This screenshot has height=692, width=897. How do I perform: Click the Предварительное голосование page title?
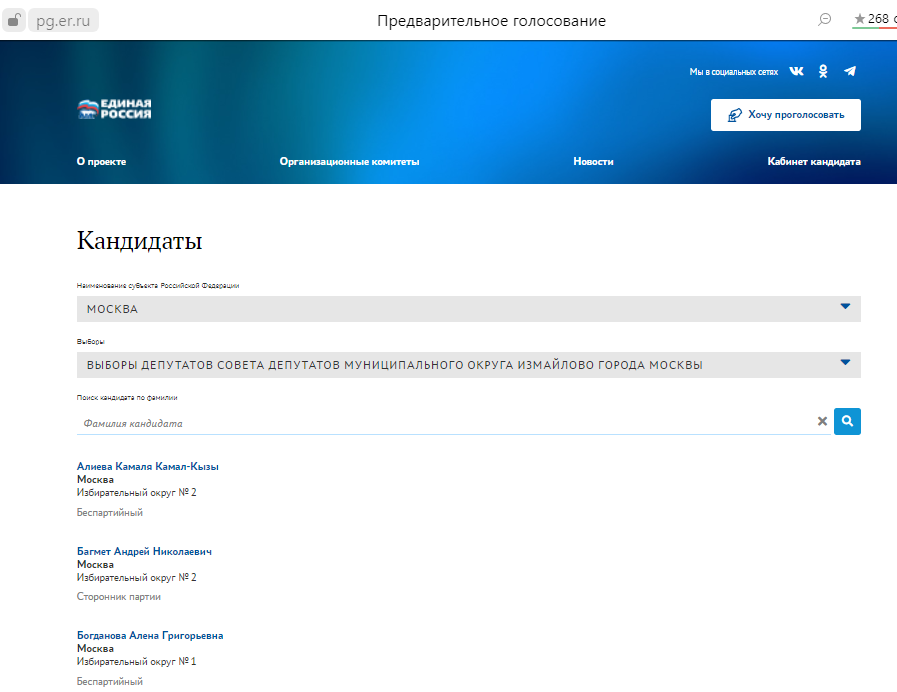click(491, 21)
